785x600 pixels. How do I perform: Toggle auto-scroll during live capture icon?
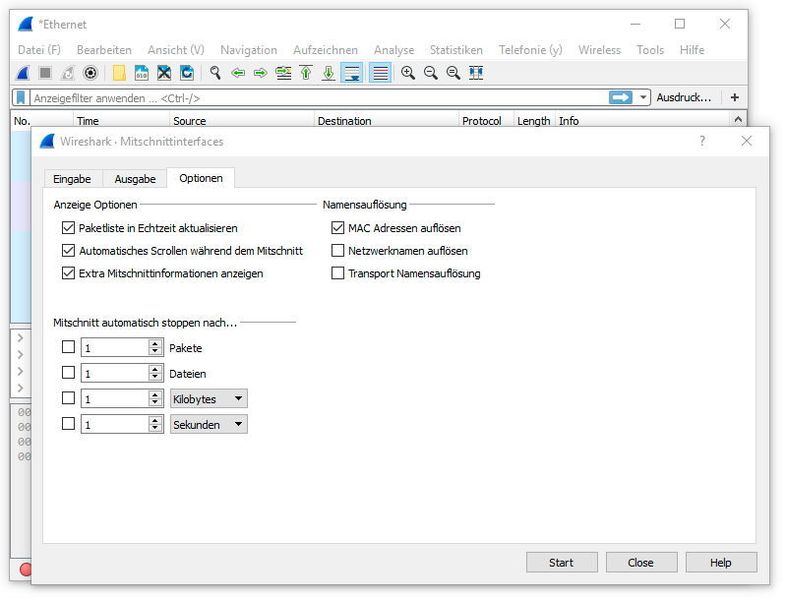point(352,73)
